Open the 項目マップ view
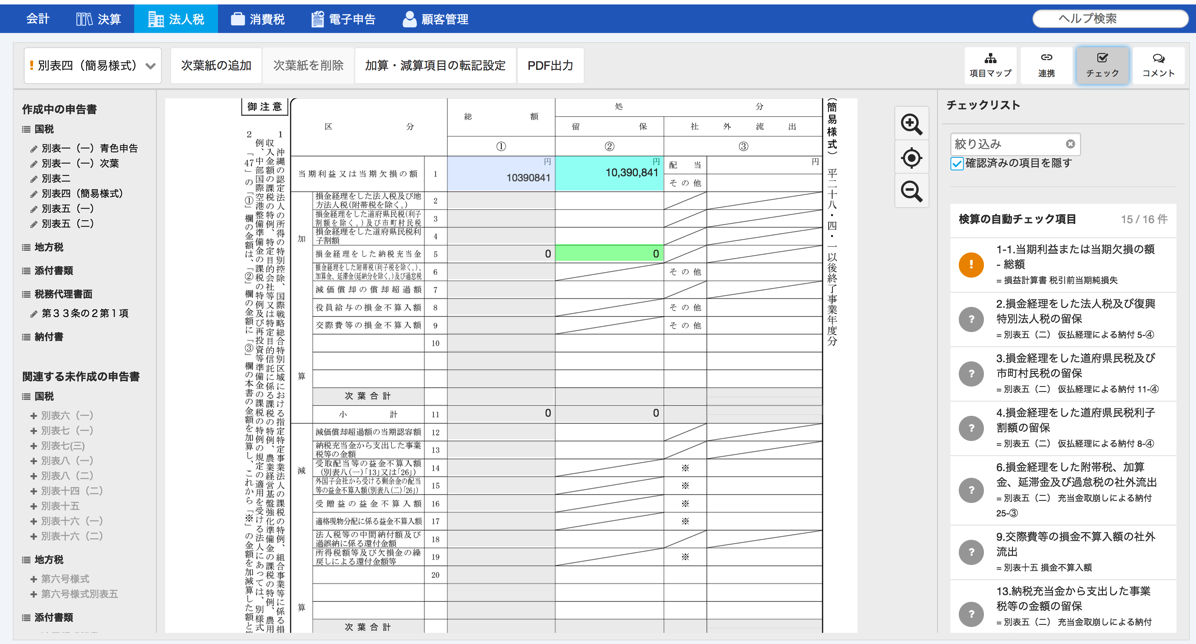1196x644 pixels. click(x=990, y=65)
